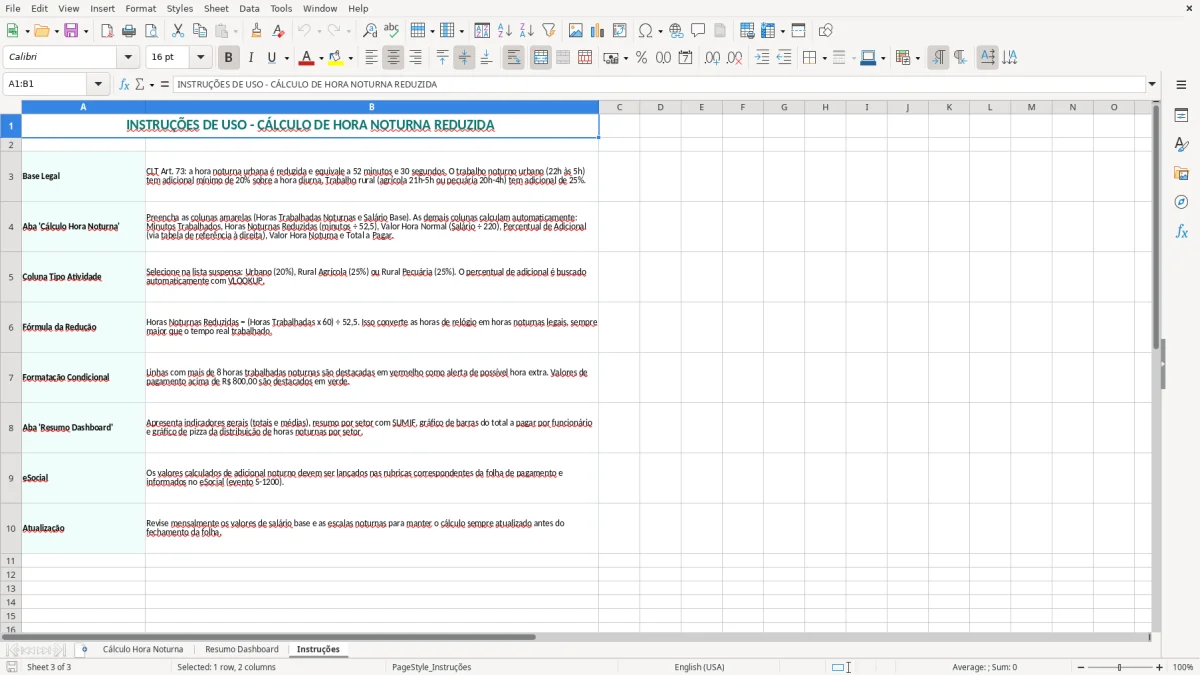Format as Percent icon
This screenshot has height=675, width=1200.
pos(641,58)
